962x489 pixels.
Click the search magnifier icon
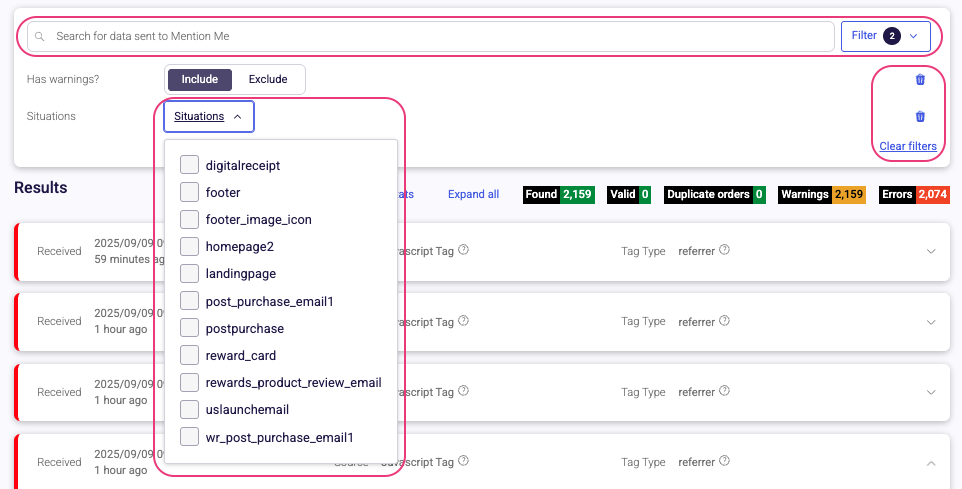pos(40,36)
